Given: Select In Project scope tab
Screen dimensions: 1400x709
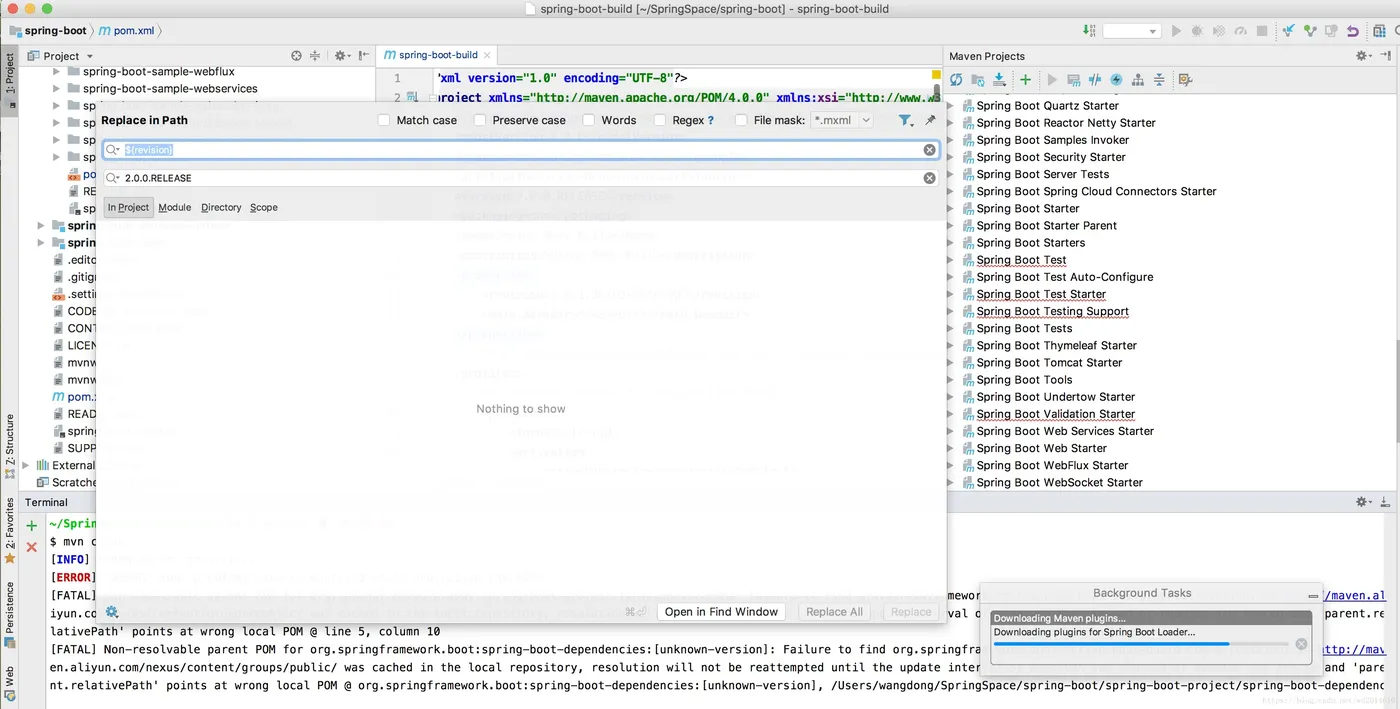Looking at the screenshot, I should click(x=128, y=207).
